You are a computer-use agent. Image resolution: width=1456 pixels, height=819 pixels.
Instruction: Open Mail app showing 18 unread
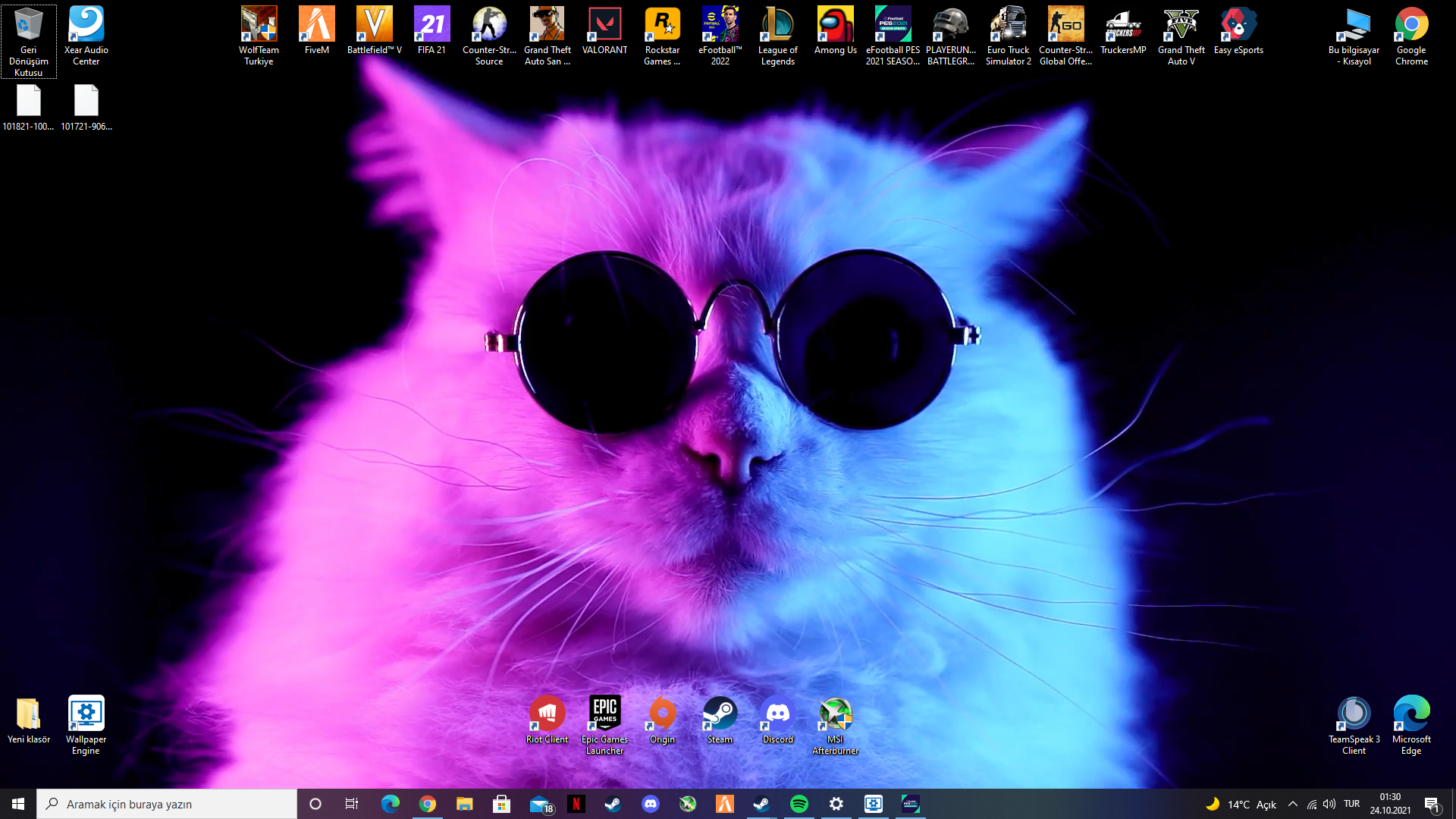(x=541, y=804)
